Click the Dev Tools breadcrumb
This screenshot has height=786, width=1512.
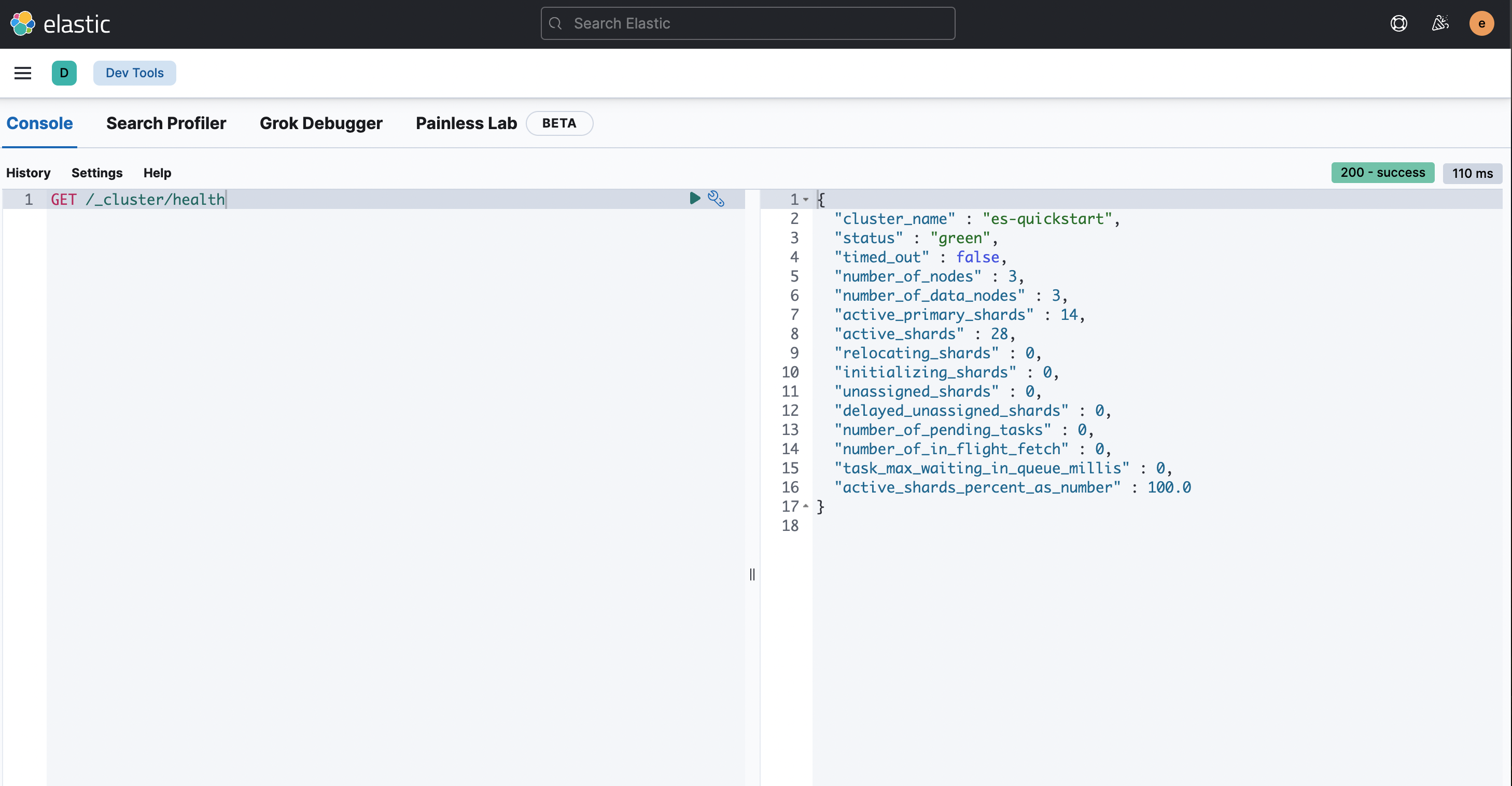(x=134, y=73)
